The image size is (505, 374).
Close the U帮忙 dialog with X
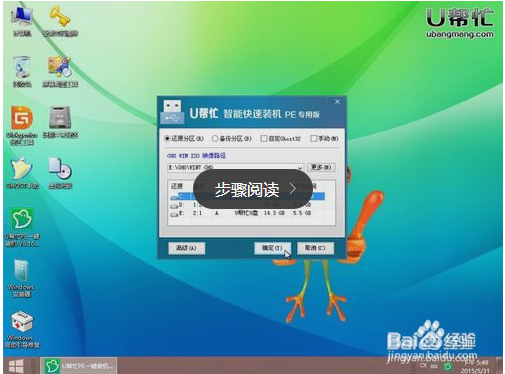337,102
